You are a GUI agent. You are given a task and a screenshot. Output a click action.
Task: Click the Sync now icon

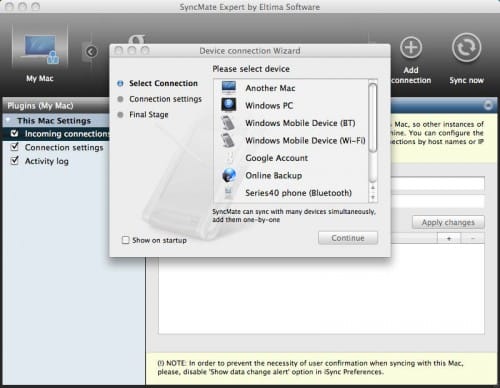click(x=466, y=48)
